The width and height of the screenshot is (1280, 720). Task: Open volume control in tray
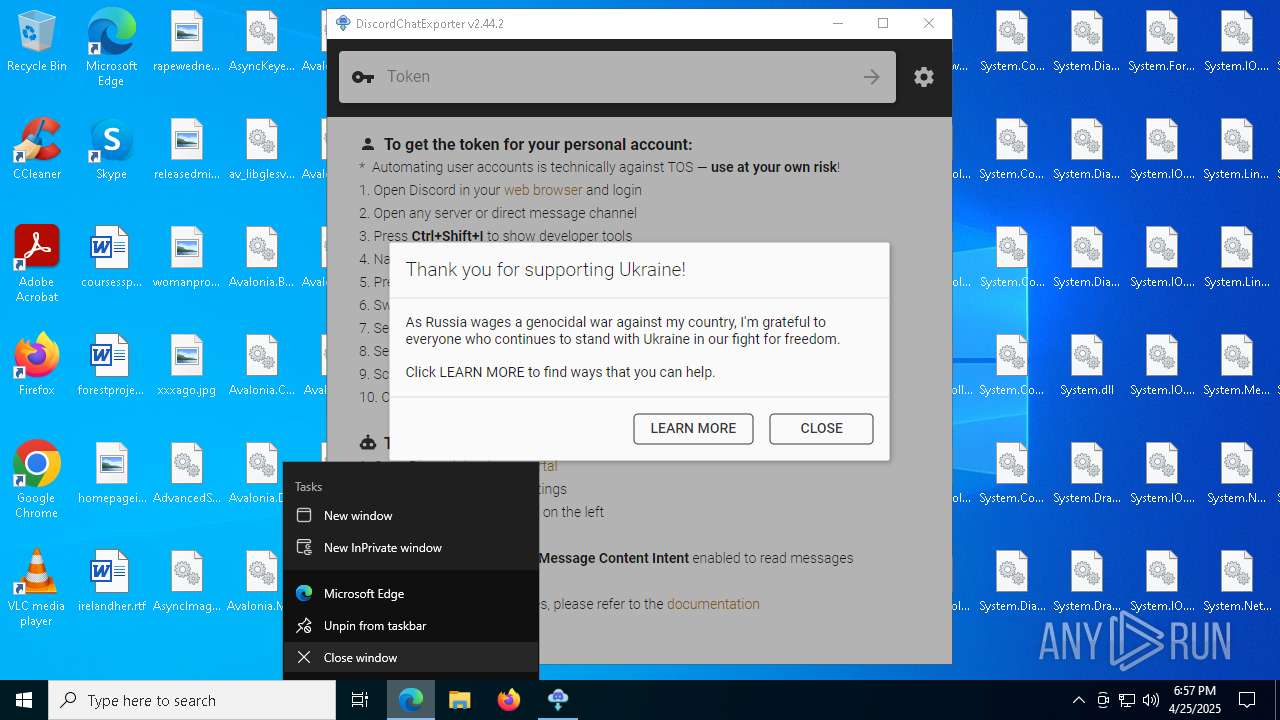point(1151,700)
